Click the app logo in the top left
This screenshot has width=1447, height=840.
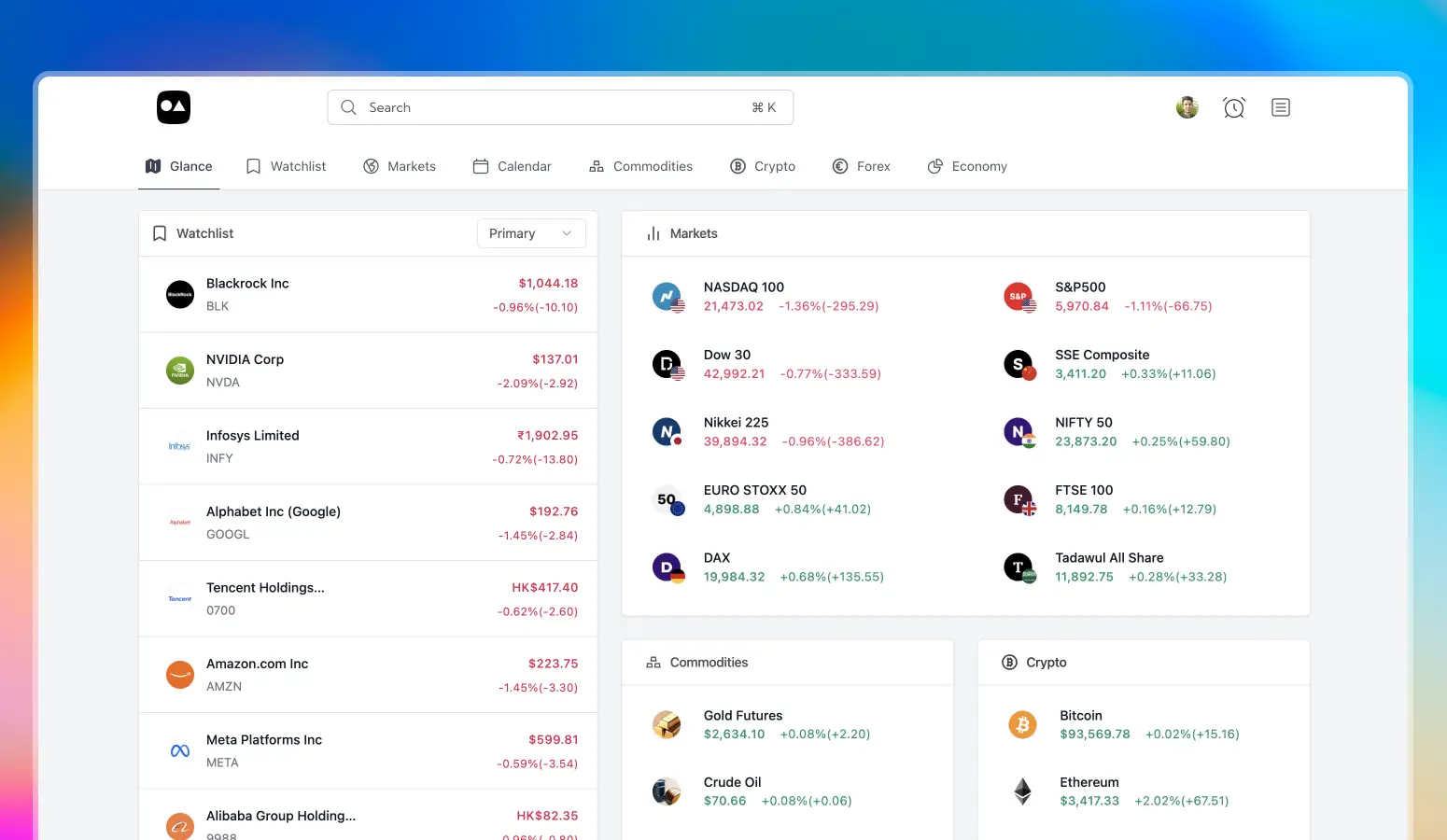[174, 107]
